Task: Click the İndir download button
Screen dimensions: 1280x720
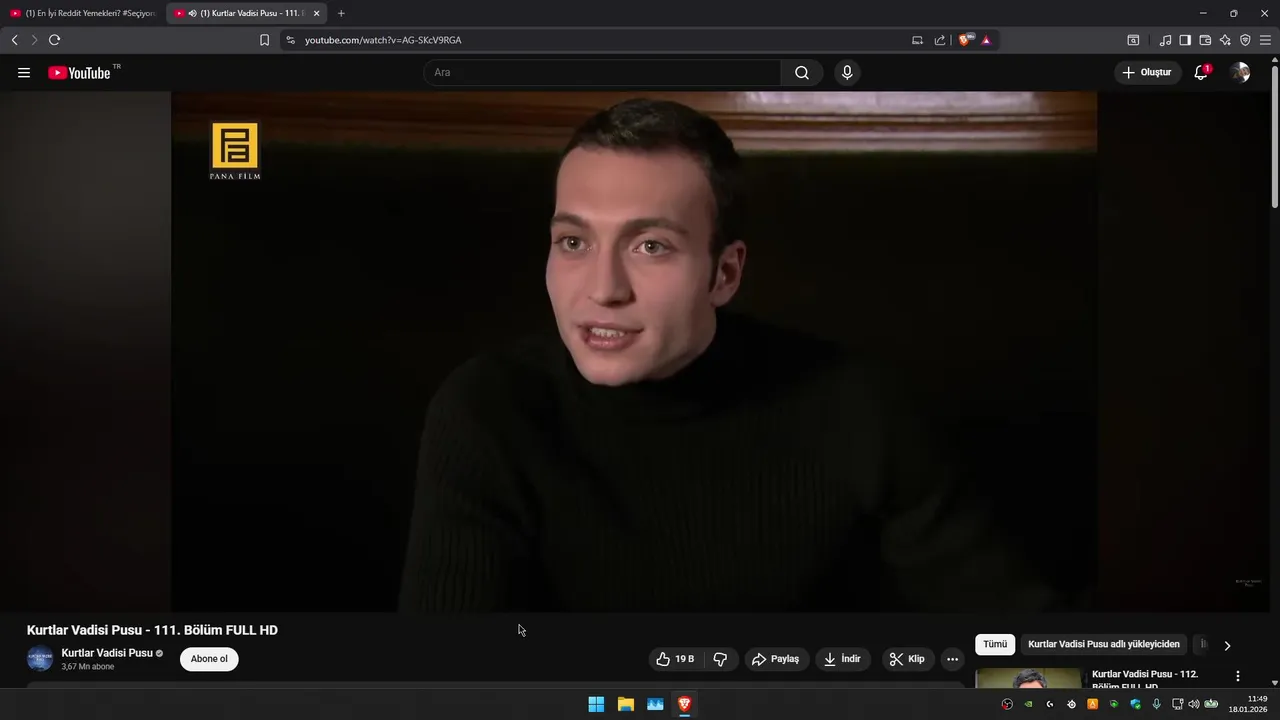Action: click(x=842, y=659)
